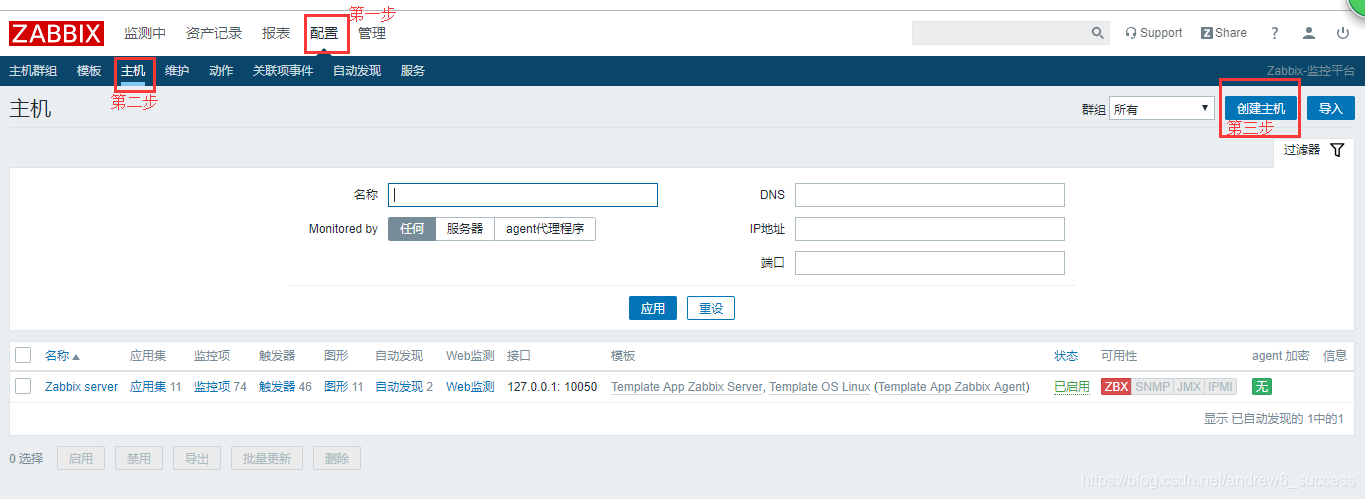The width and height of the screenshot is (1365, 499).
Task: Open 触发器 link for Zabbix server
Action: pyautogui.click(x=277, y=387)
